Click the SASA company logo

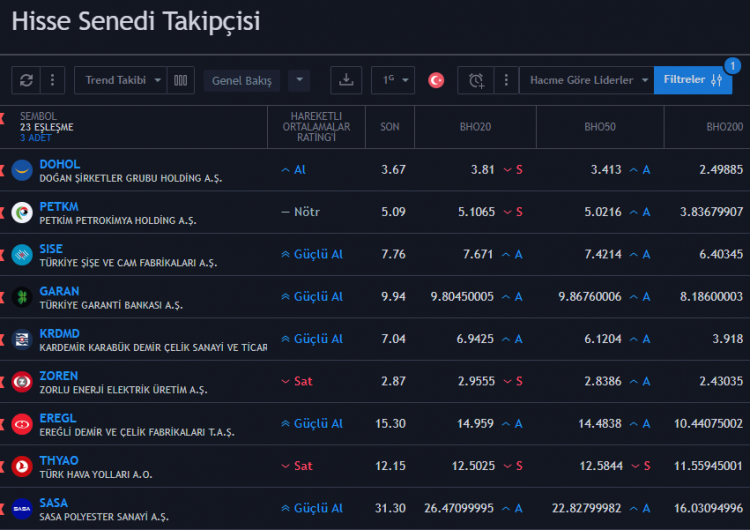pyautogui.click(x=22, y=509)
